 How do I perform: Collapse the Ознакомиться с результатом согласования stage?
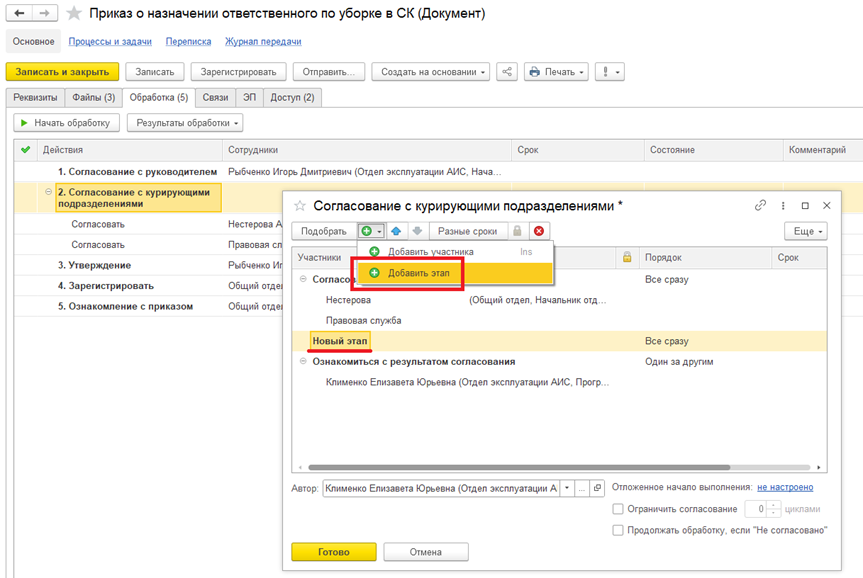pyautogui.click(x=303, y=361)
